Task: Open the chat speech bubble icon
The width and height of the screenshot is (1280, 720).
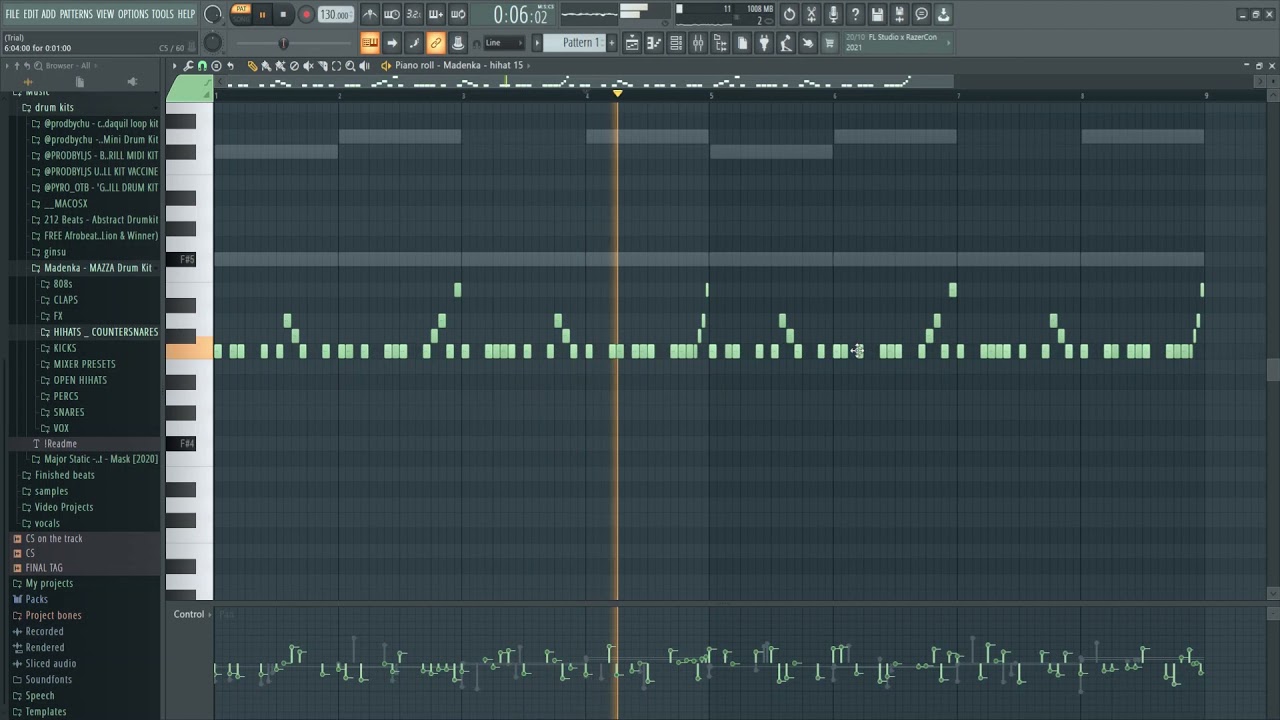Action: [921, 14]
